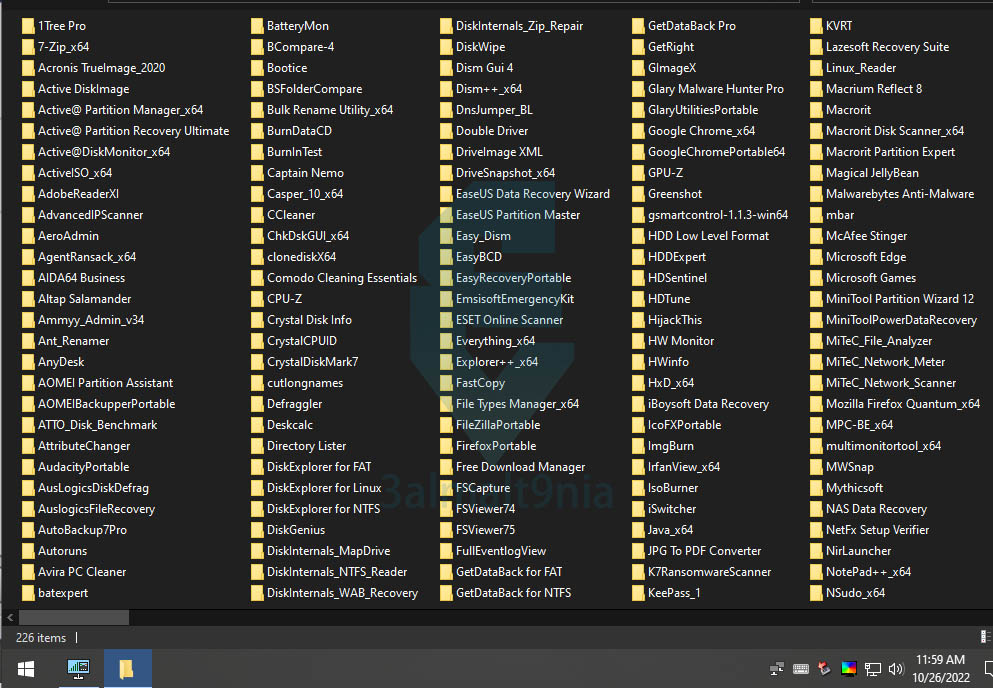Image resolution: width=993 pixels, height=688 pixels.
Task: Open the Windows Start button
Action: point(26,669)
